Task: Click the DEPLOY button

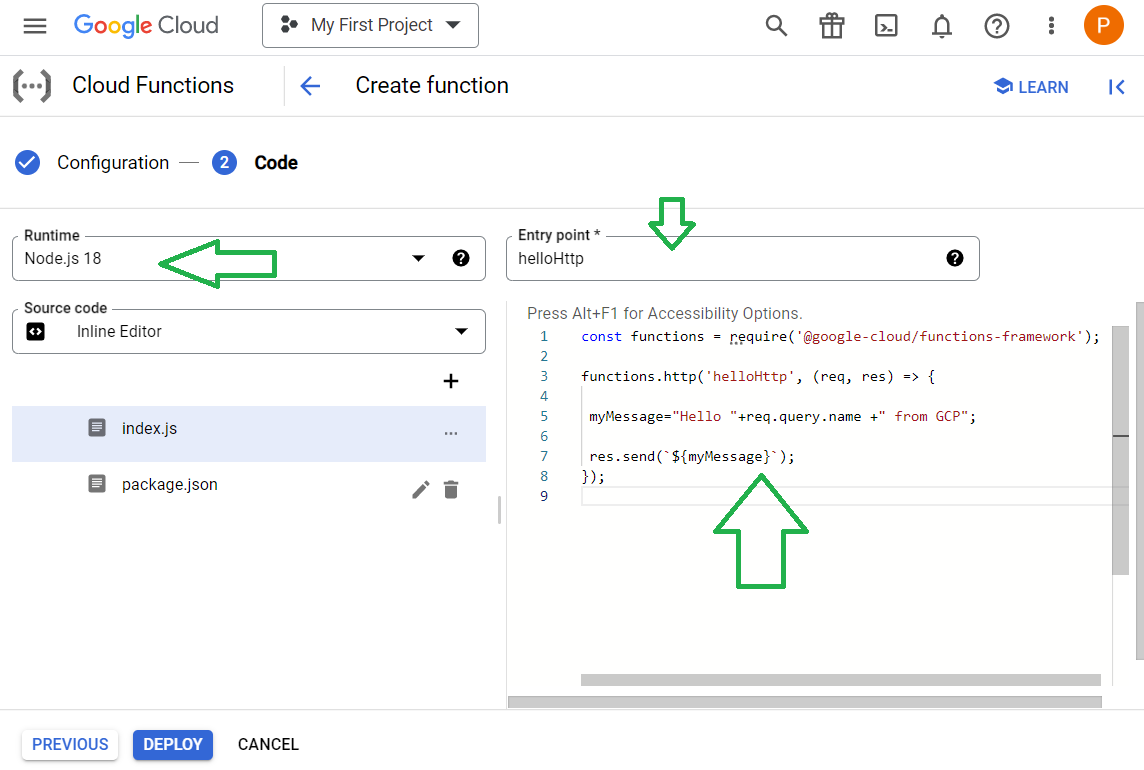Action: pyautogui.click(x=173, y=744)
